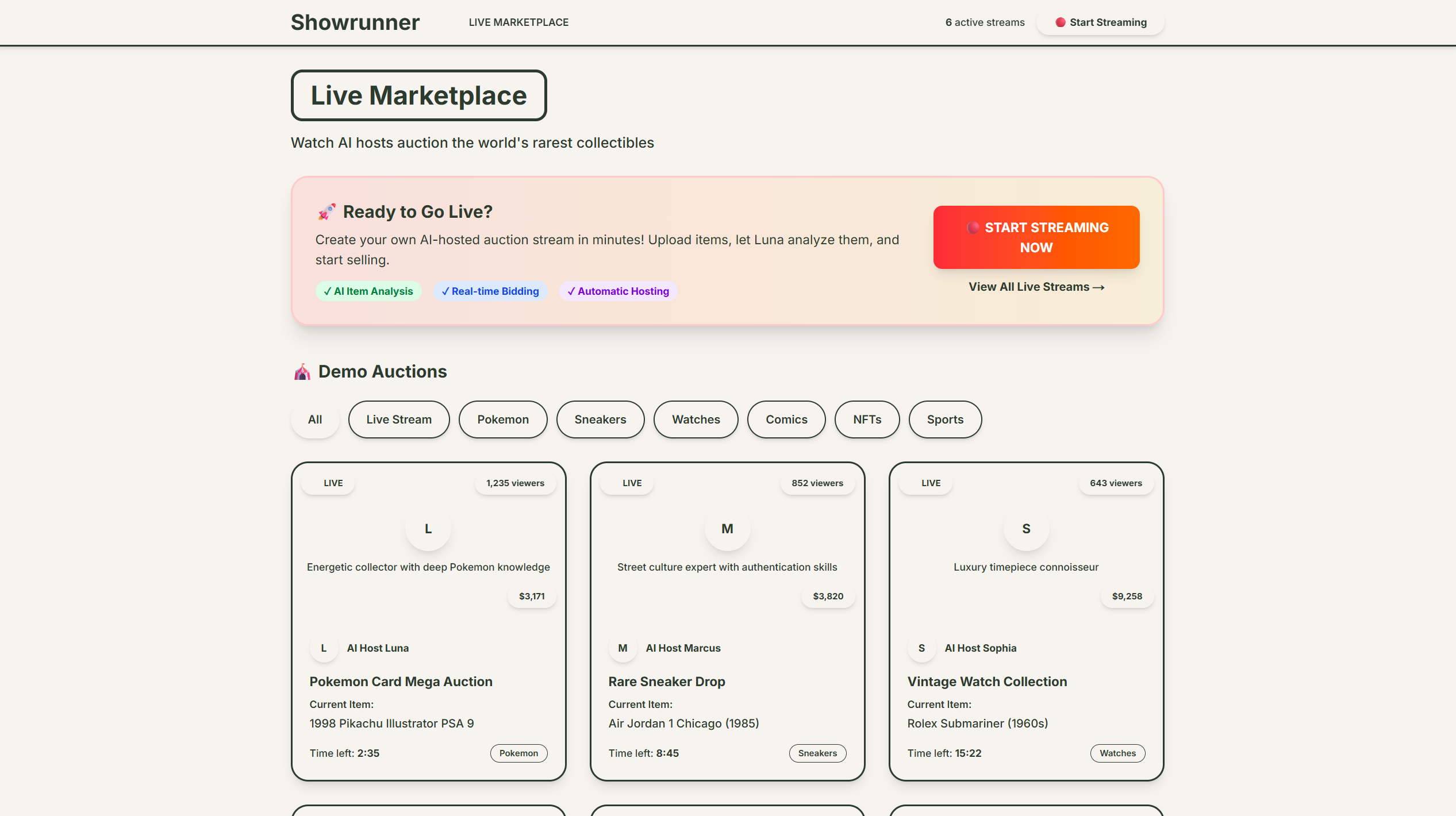Click the rocket icon beside Ready to Go Live
This screenshot has width=1456, height=816.
coord(326,212)
